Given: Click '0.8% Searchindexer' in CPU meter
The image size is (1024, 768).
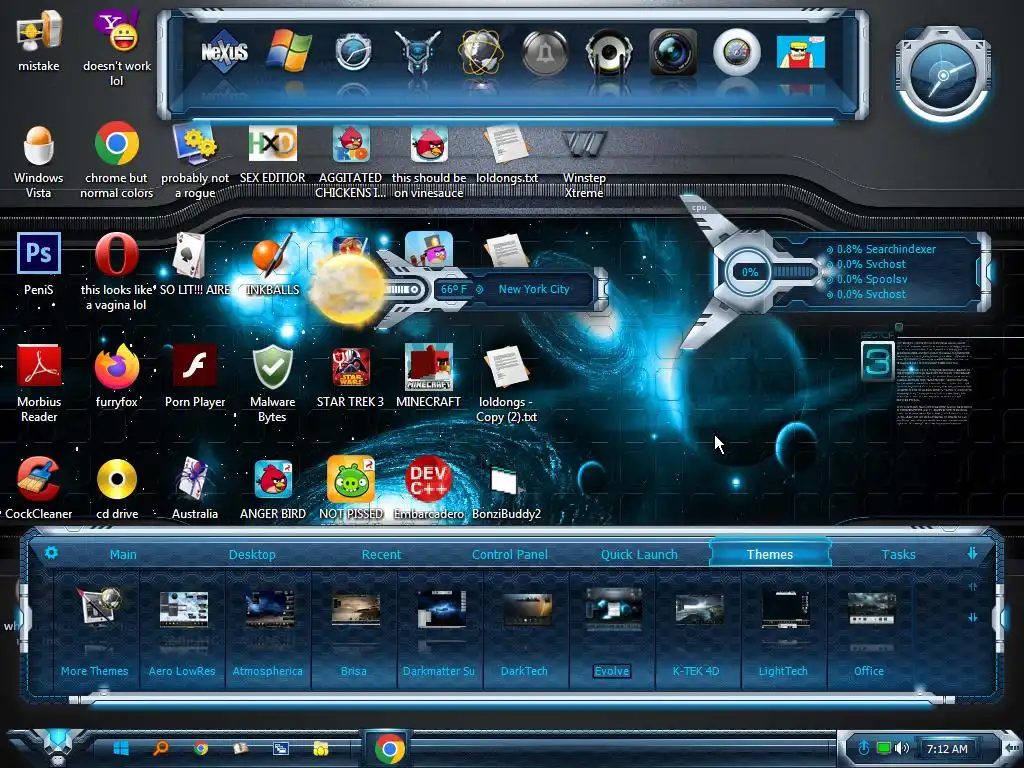Looking at the screenshot, I should [886, 249].
